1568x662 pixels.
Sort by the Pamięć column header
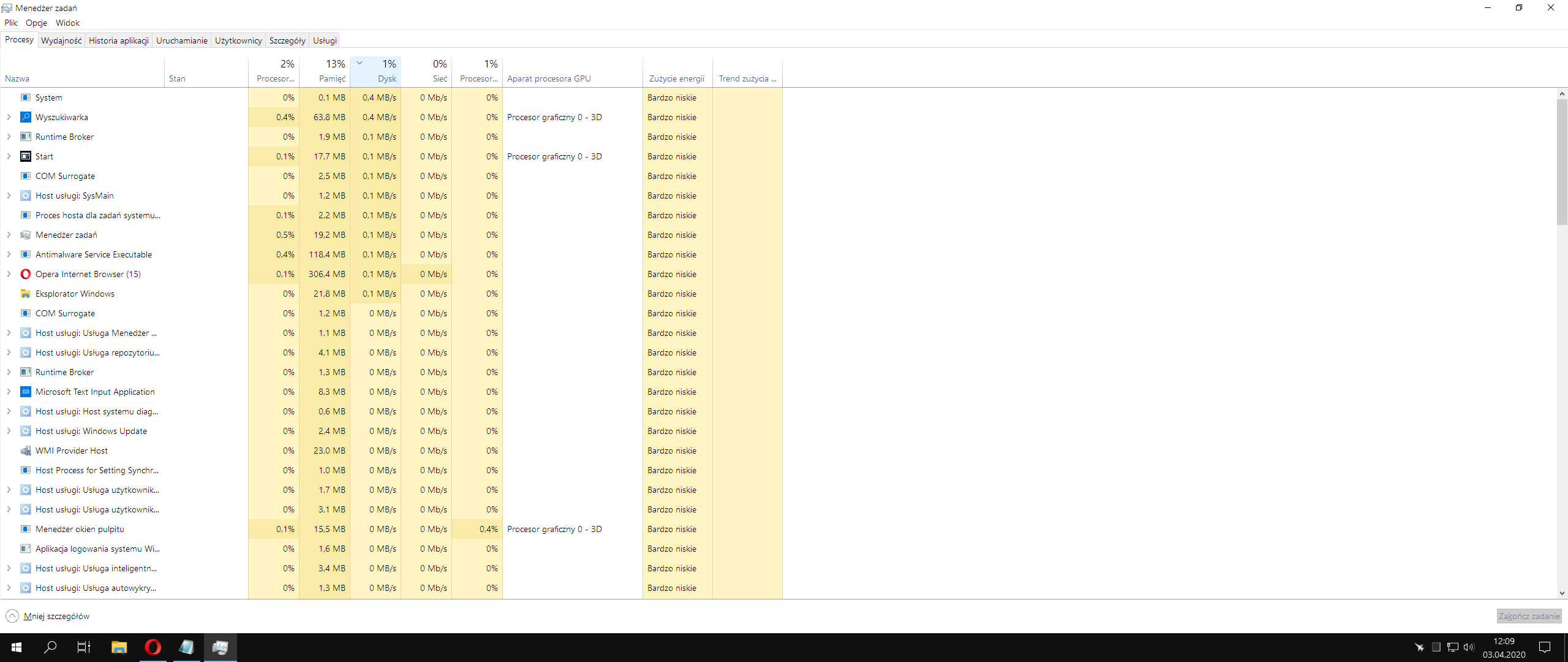click(x=325, y=72)
